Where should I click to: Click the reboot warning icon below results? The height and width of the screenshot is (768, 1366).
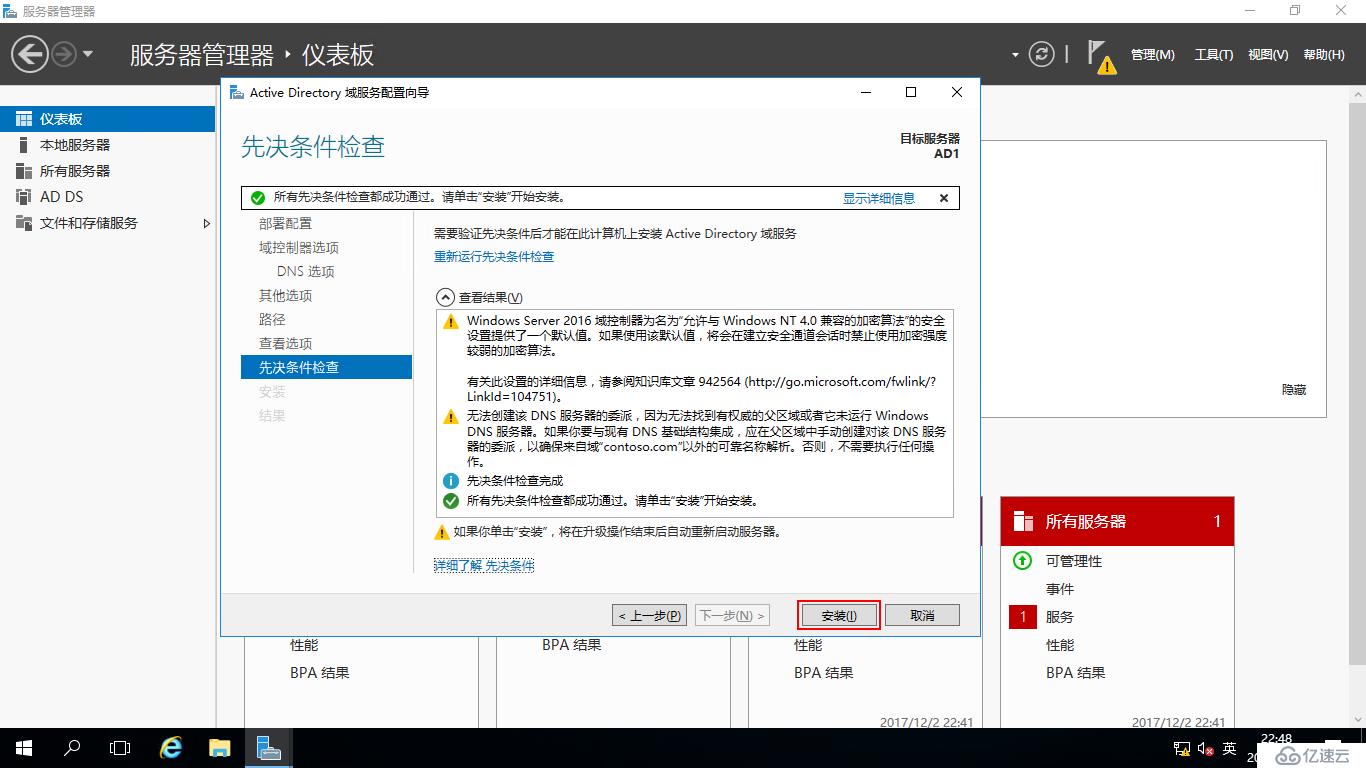[442, 532]
